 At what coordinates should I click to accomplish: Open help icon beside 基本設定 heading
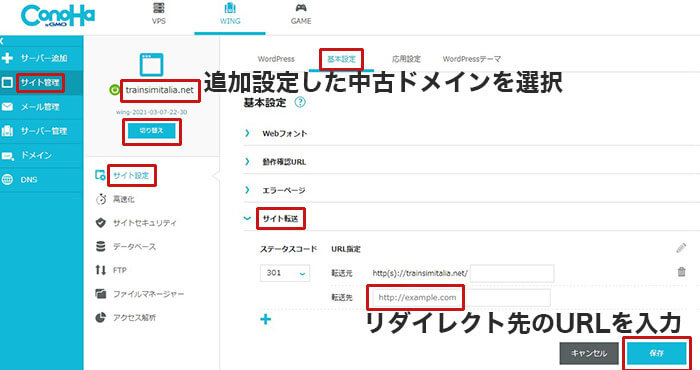[x=300, y=102]
